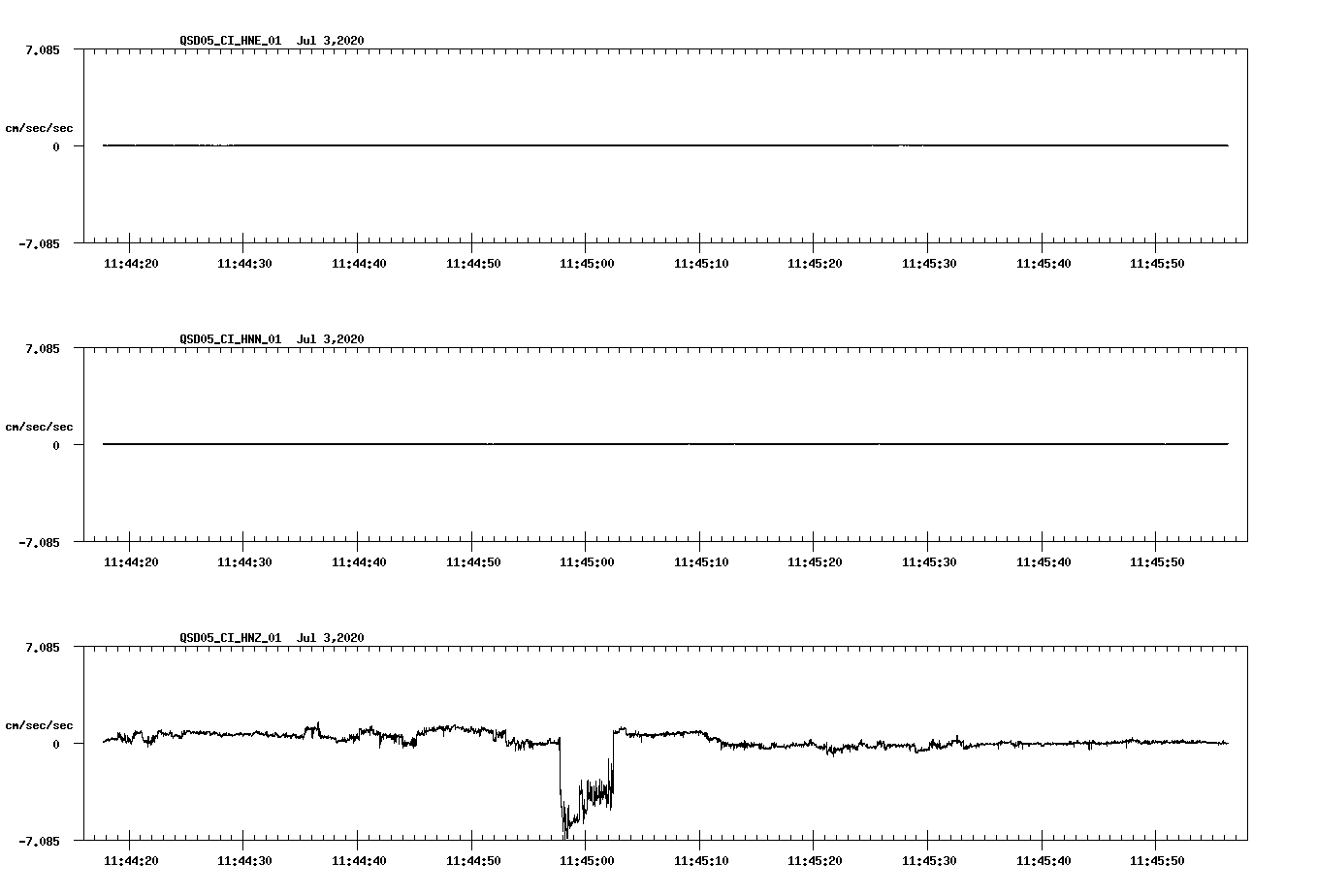Screen dimensions: 1317x896
Task: Click the QSD05_CI_HNN_01 Jul 3,2020 plot title
Action: coord(272,339)
